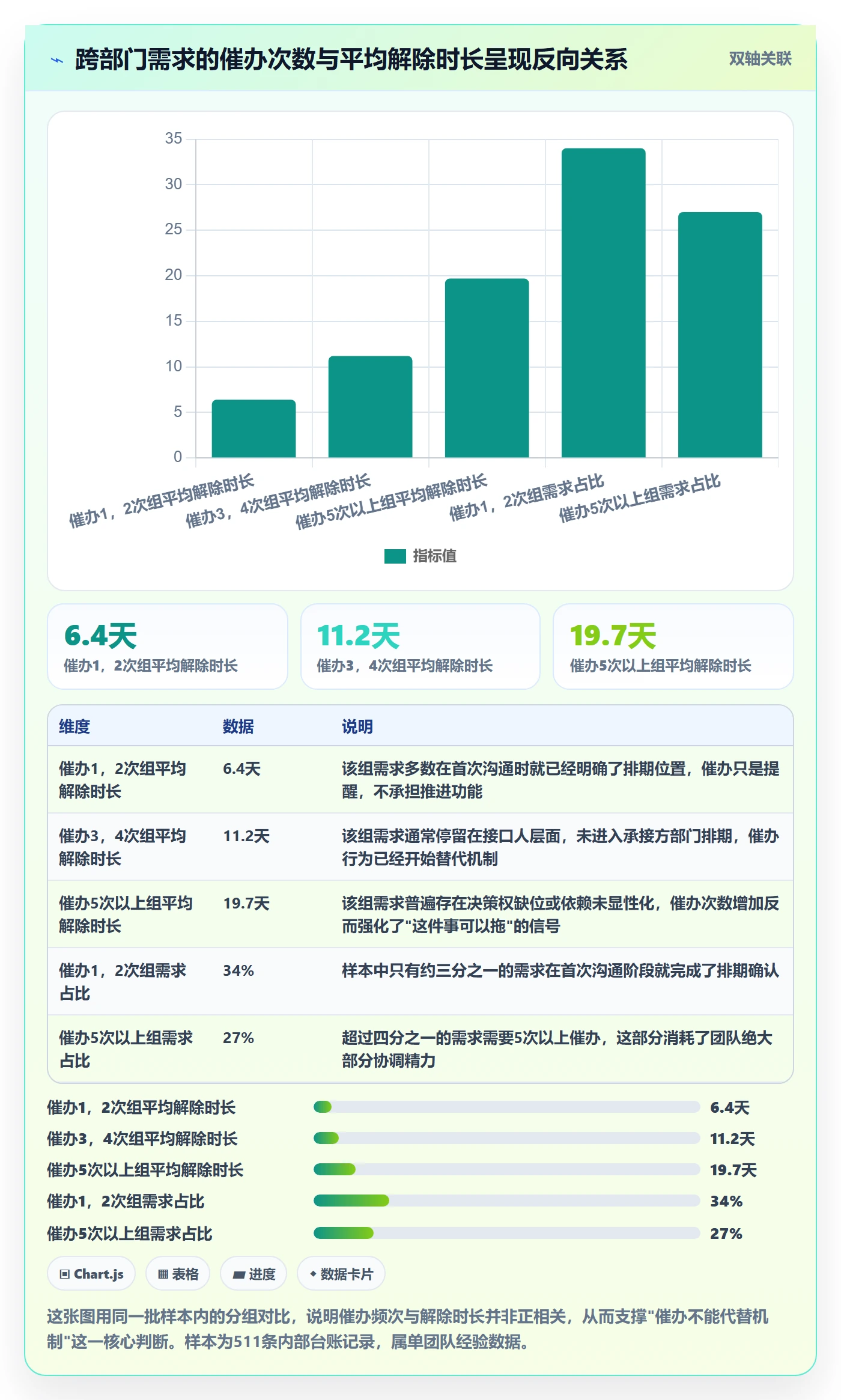Click the chart title heading text

click(x=351, y=59)
